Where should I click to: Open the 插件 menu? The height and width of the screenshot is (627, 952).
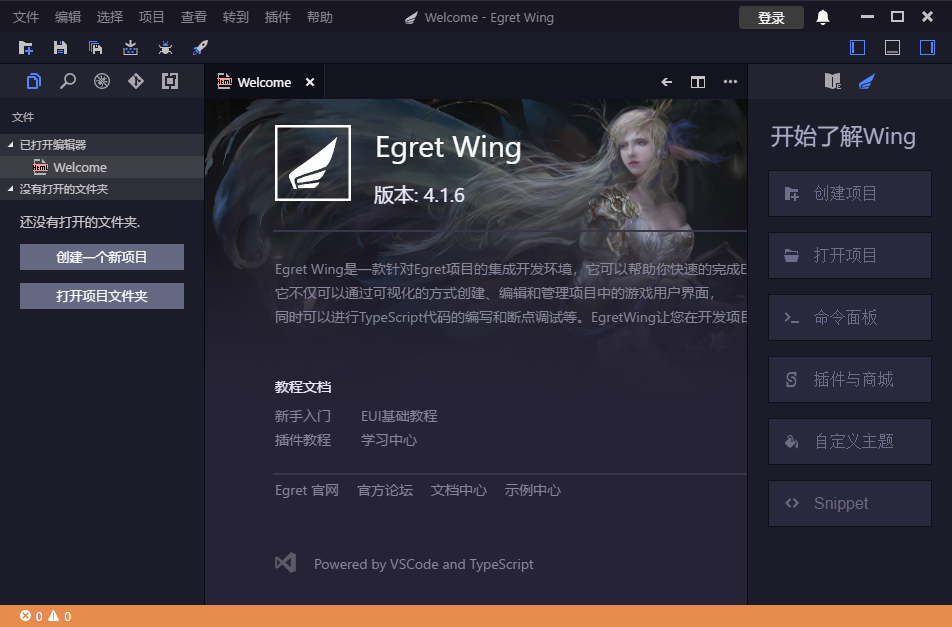point(277,17)
